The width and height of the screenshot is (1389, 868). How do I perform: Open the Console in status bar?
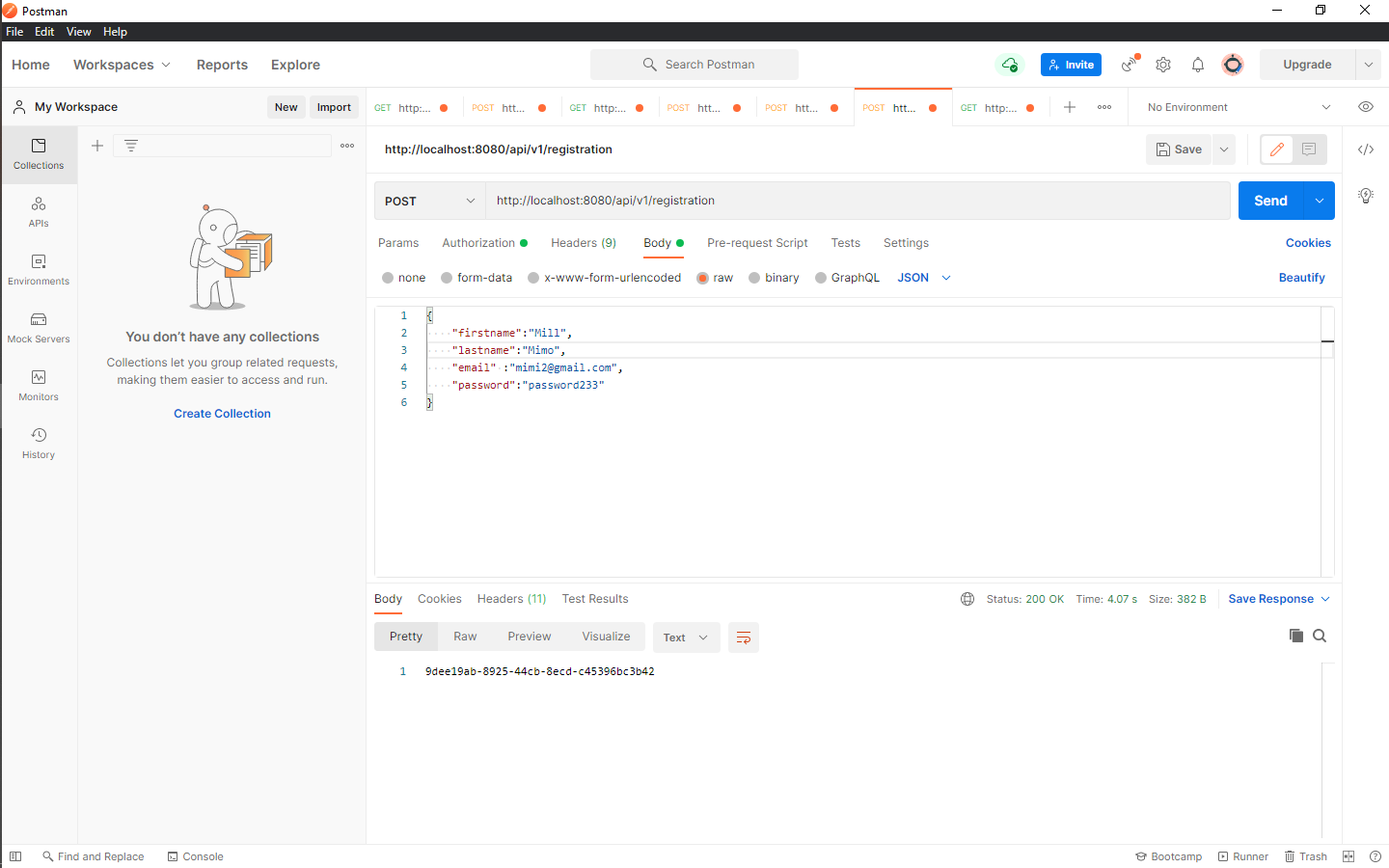[196, 856]
